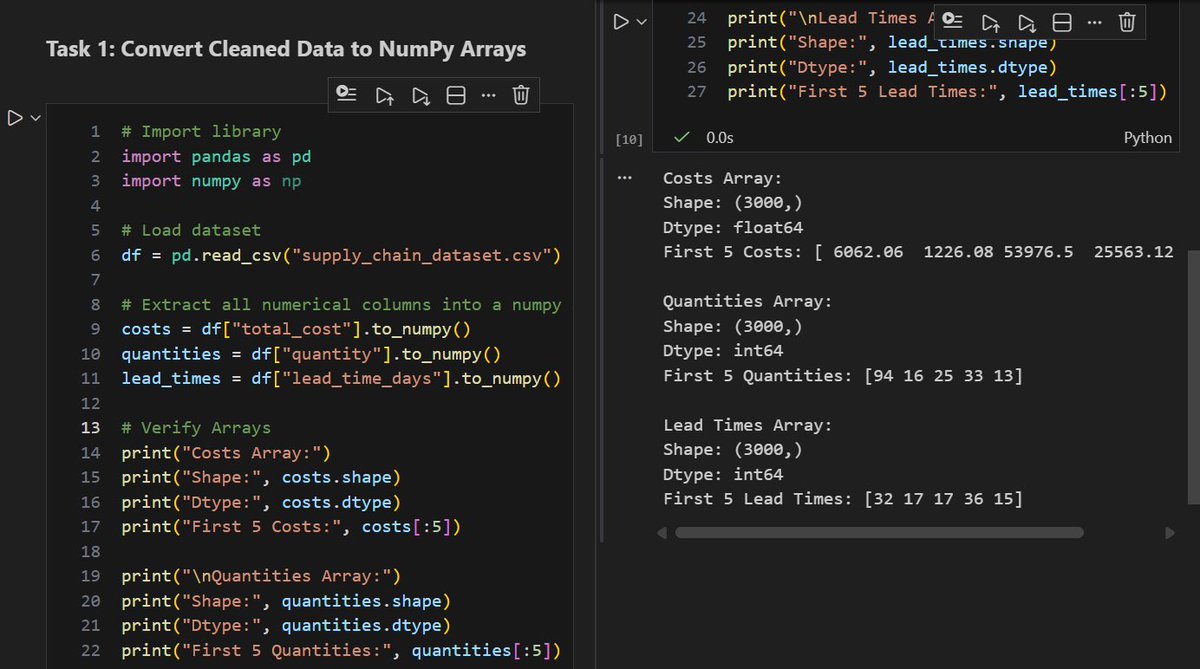The image size is (1200, 669).
Task: Click the '# Extract all numerical columns' comment
Action: [x=341, y=304]
